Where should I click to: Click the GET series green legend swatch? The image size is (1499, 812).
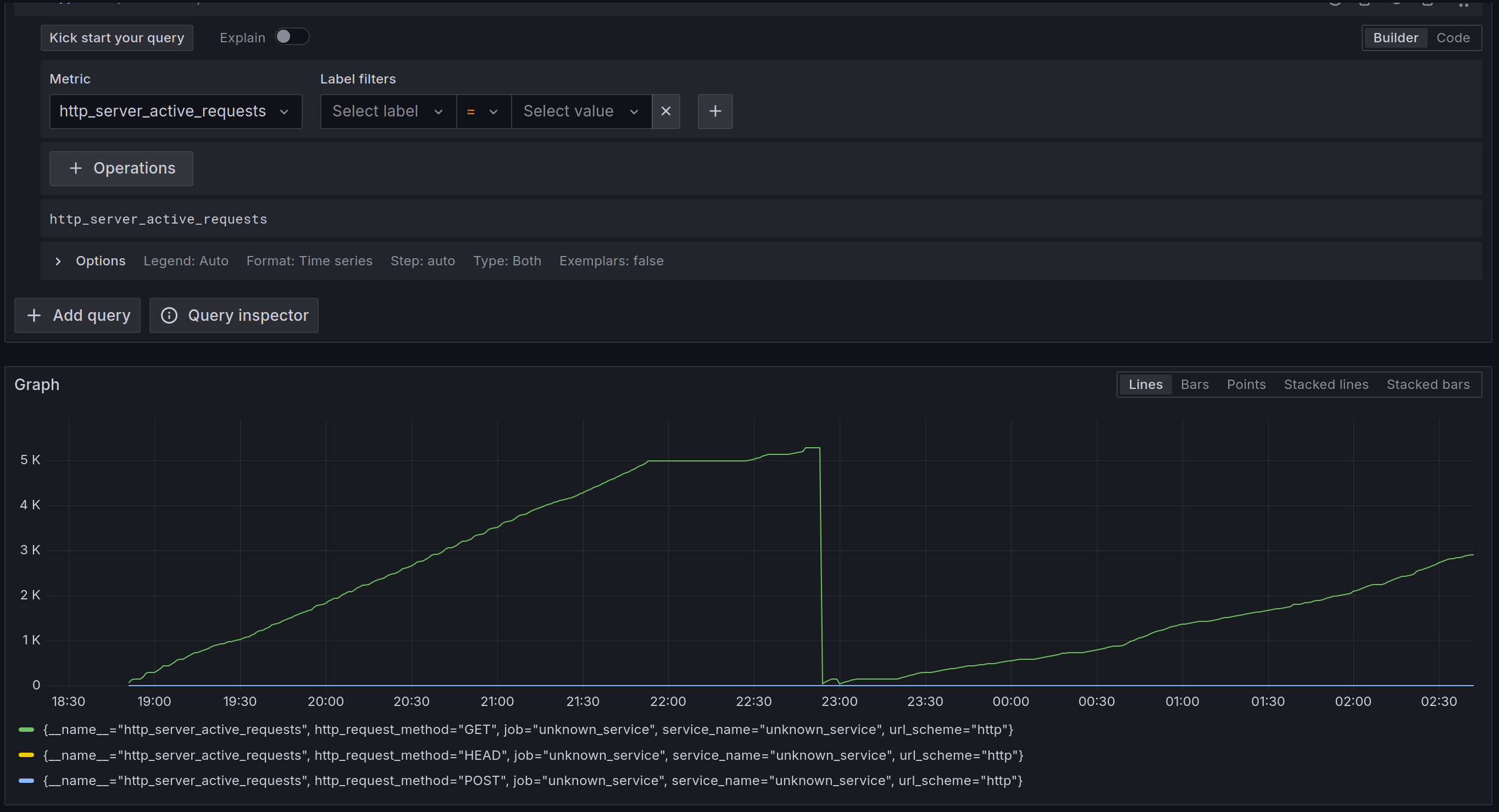pos(26,730)
